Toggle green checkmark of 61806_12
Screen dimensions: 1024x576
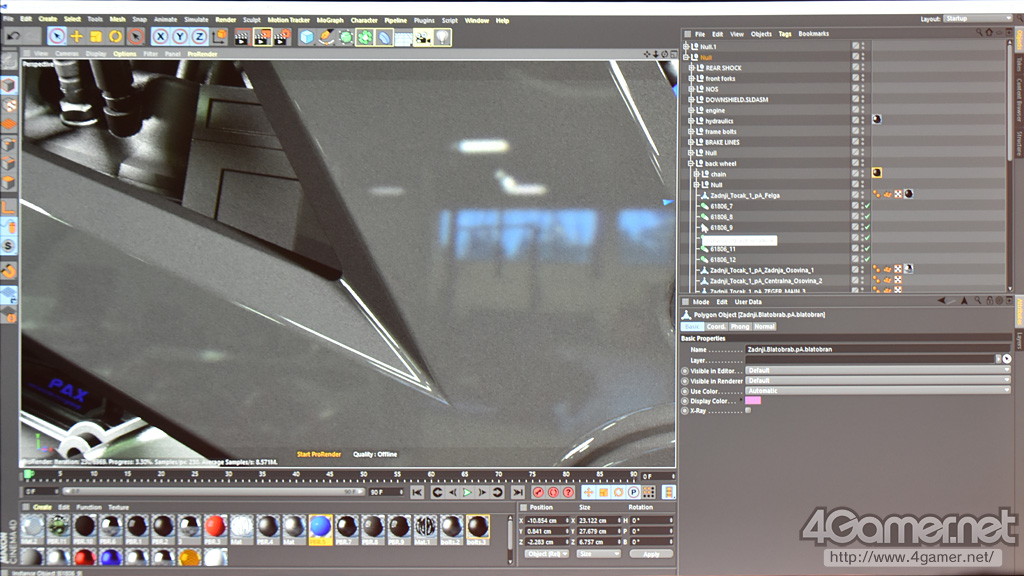(867, 259)
